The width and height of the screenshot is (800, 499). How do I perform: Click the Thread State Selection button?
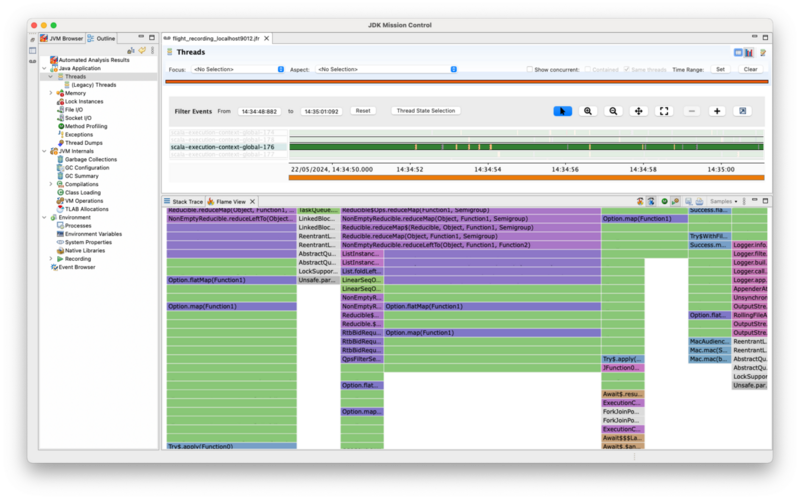[x=426, y=111]
